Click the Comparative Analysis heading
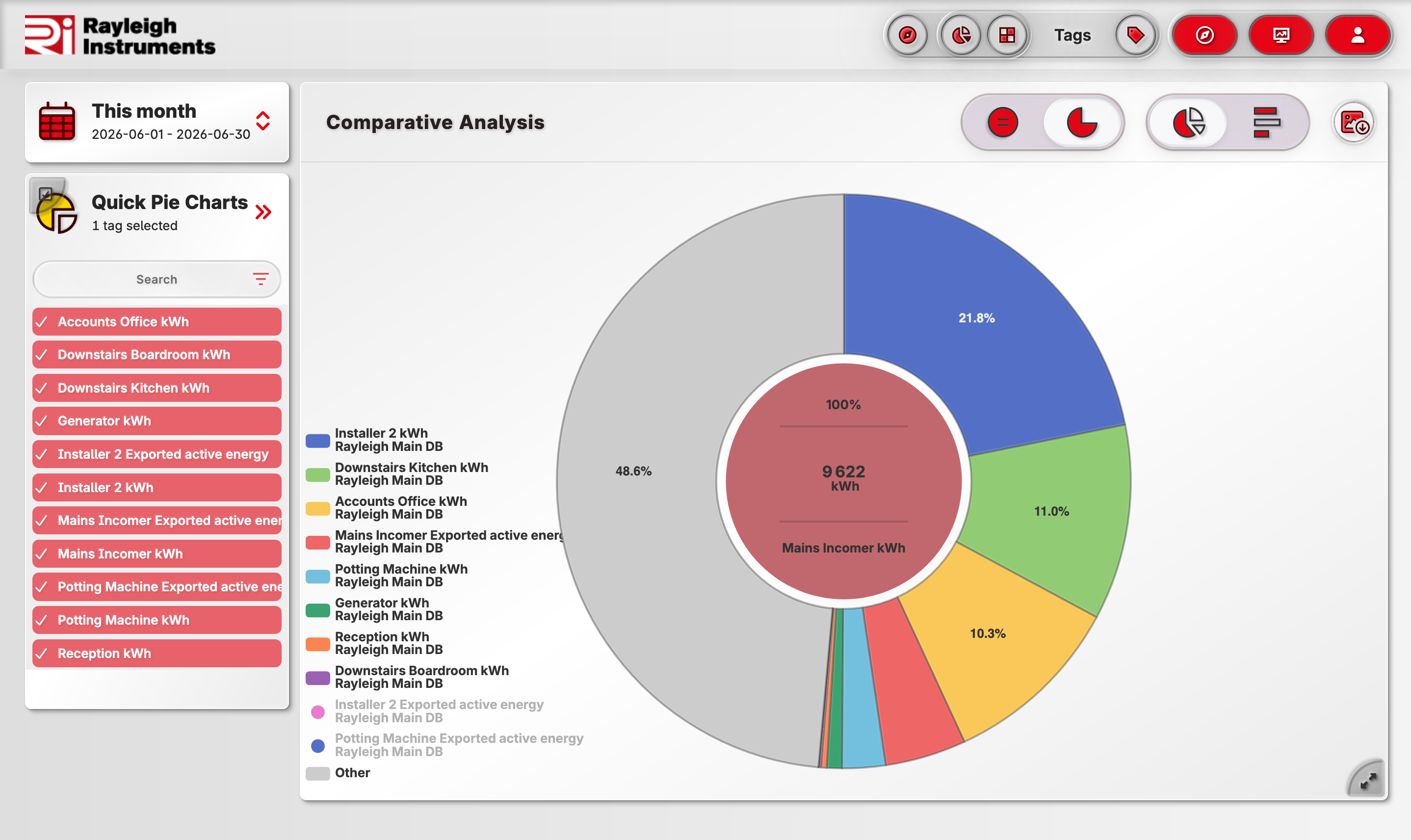 pos(435,122)
